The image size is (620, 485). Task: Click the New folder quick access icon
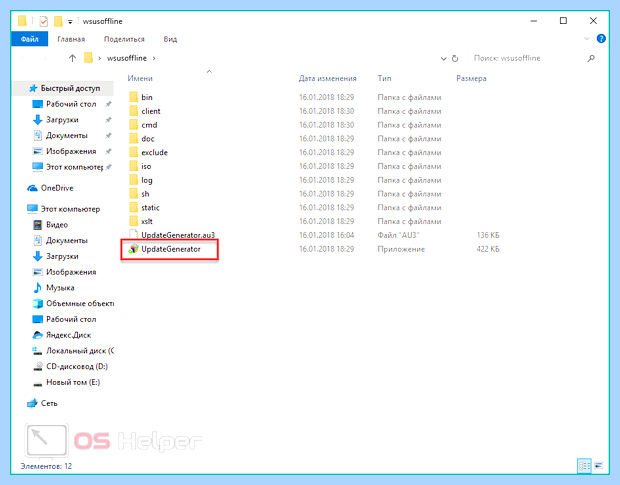tap(58, 21)
